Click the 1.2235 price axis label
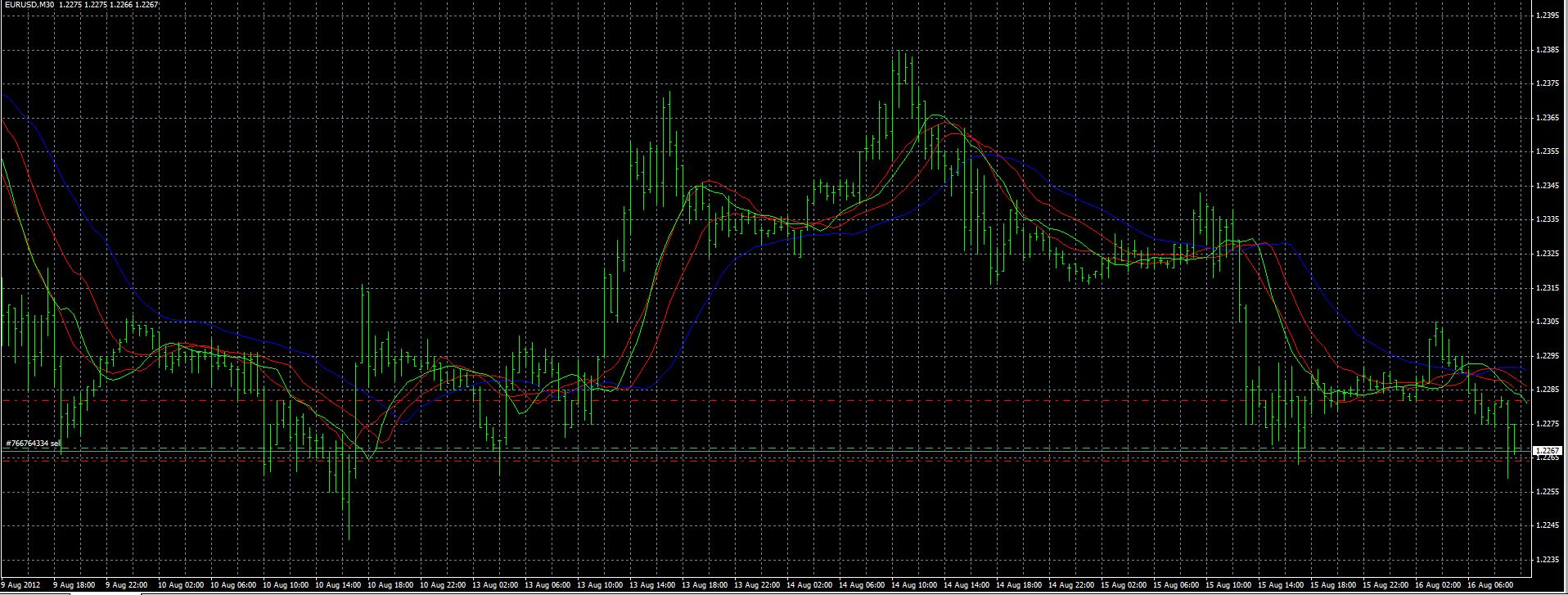 [1548, 560]
